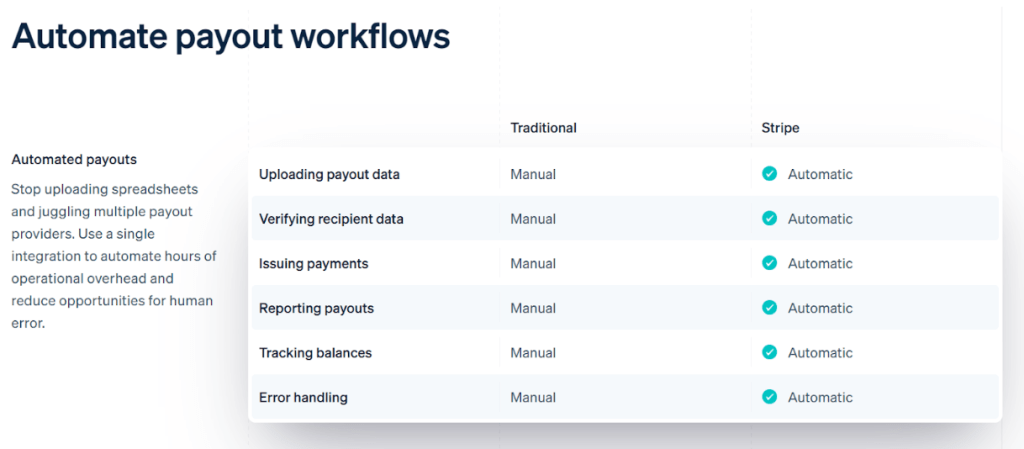The height and width of the screenshot is (449, 1024).
Task: Select the 'Tracking balances' row label
Action: [x=315, y=352]
